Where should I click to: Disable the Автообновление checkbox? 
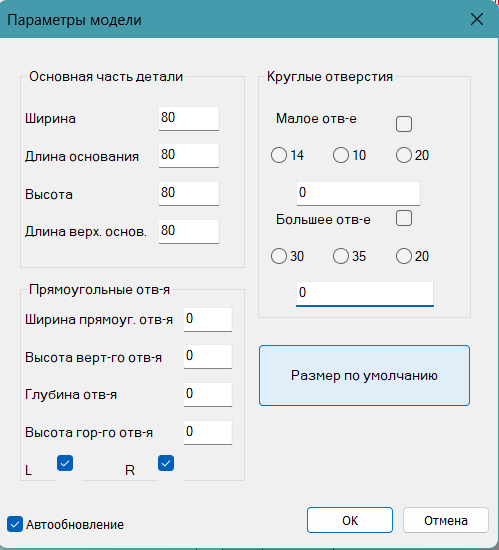click(x=15, y=524)
